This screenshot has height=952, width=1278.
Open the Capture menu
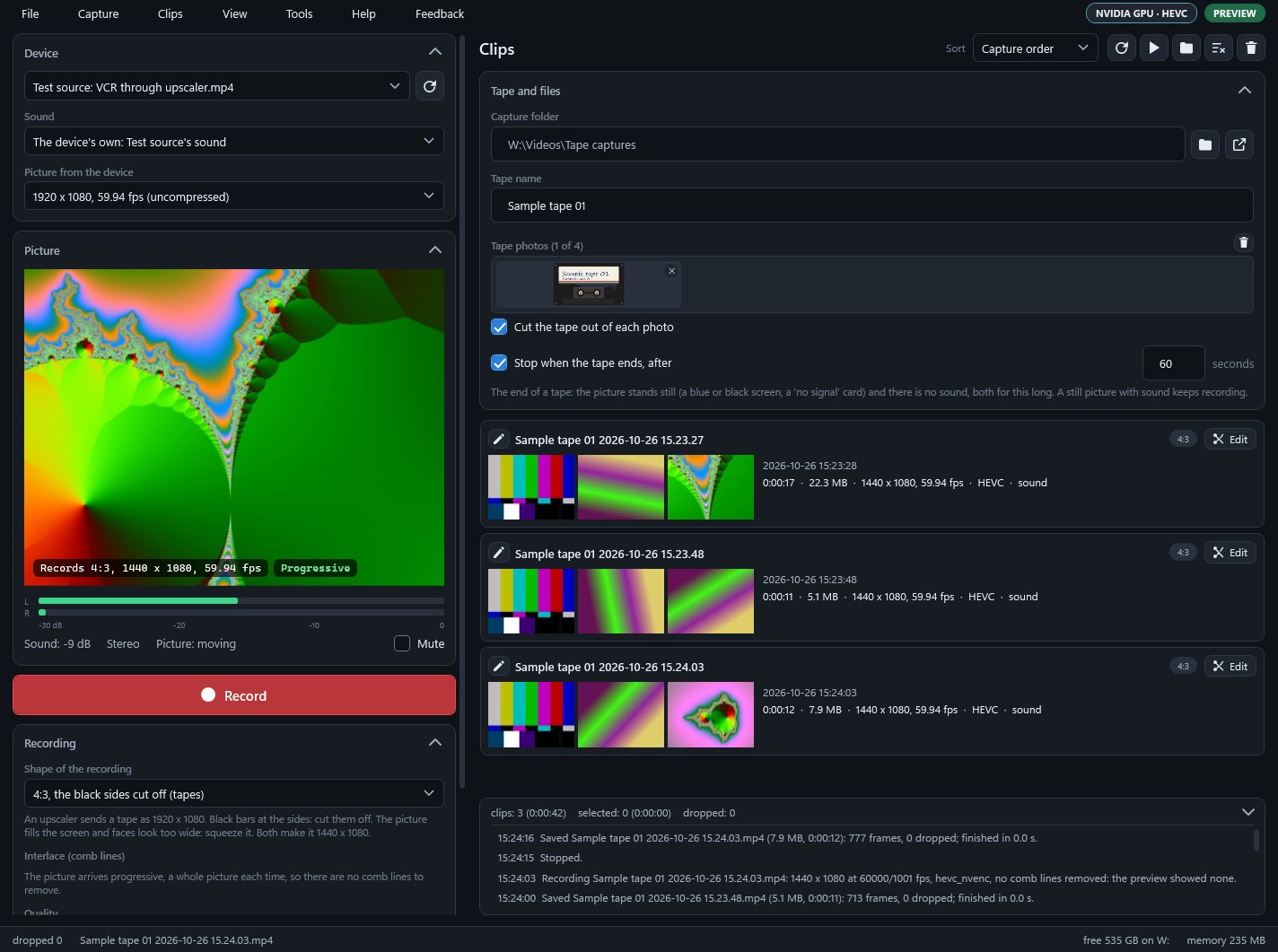pyautogui.click(x=99, y=13)
